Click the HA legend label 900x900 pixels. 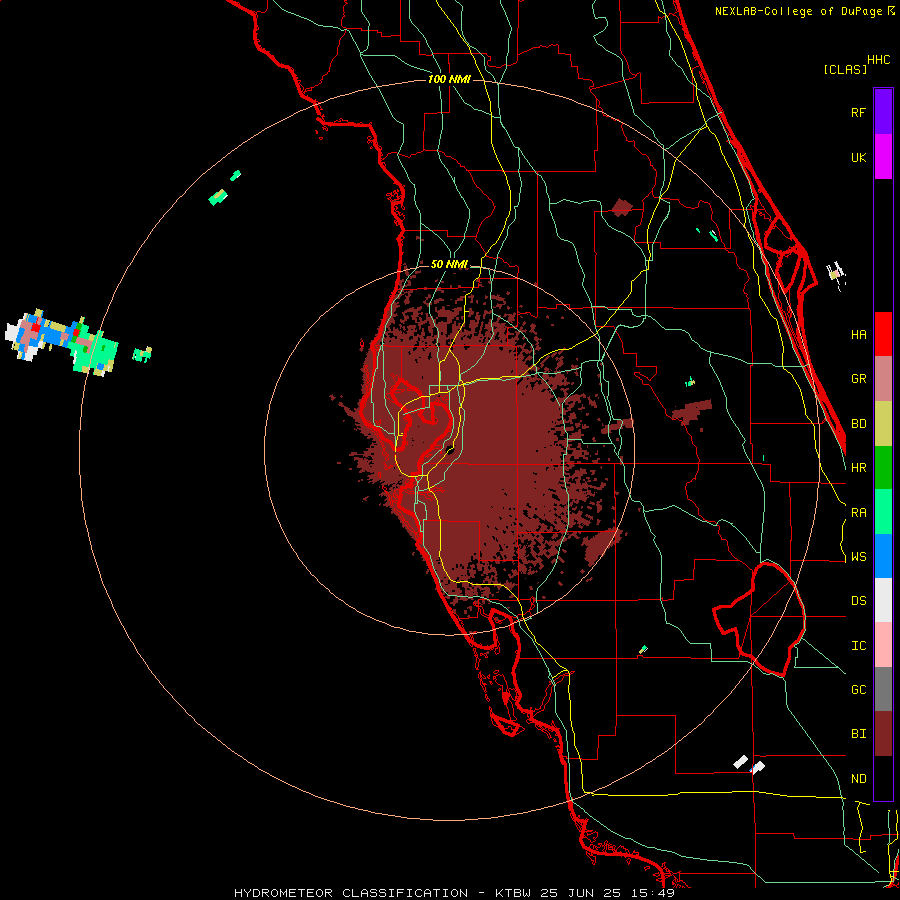click(858, 335)
